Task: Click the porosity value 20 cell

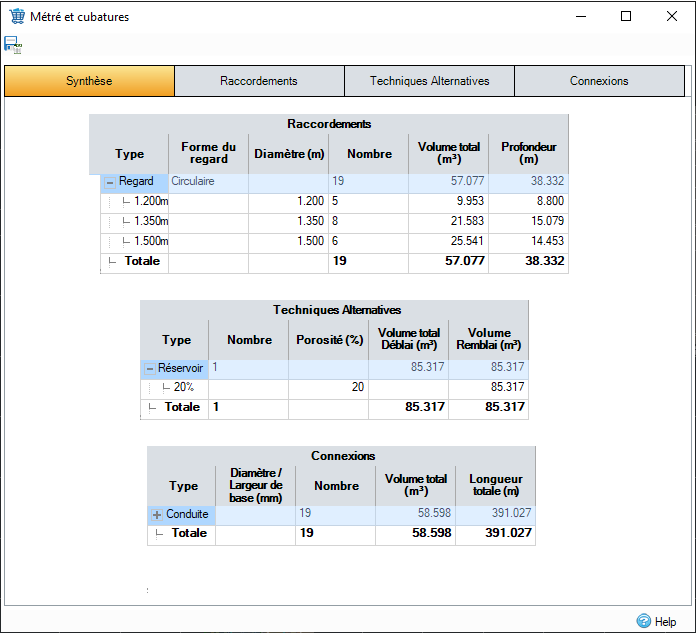Action: pos(328,387)
